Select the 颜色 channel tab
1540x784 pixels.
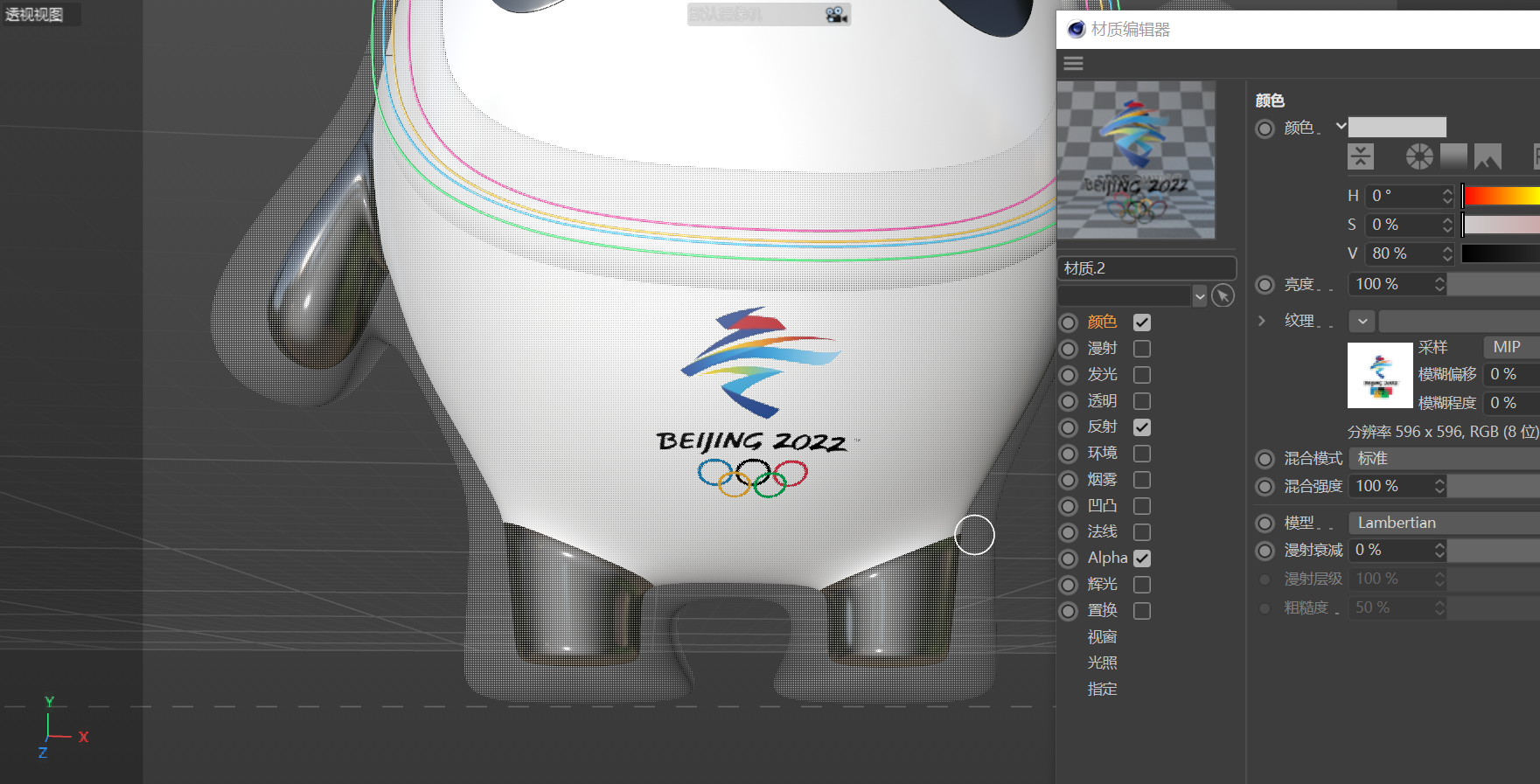point(1102,323)
